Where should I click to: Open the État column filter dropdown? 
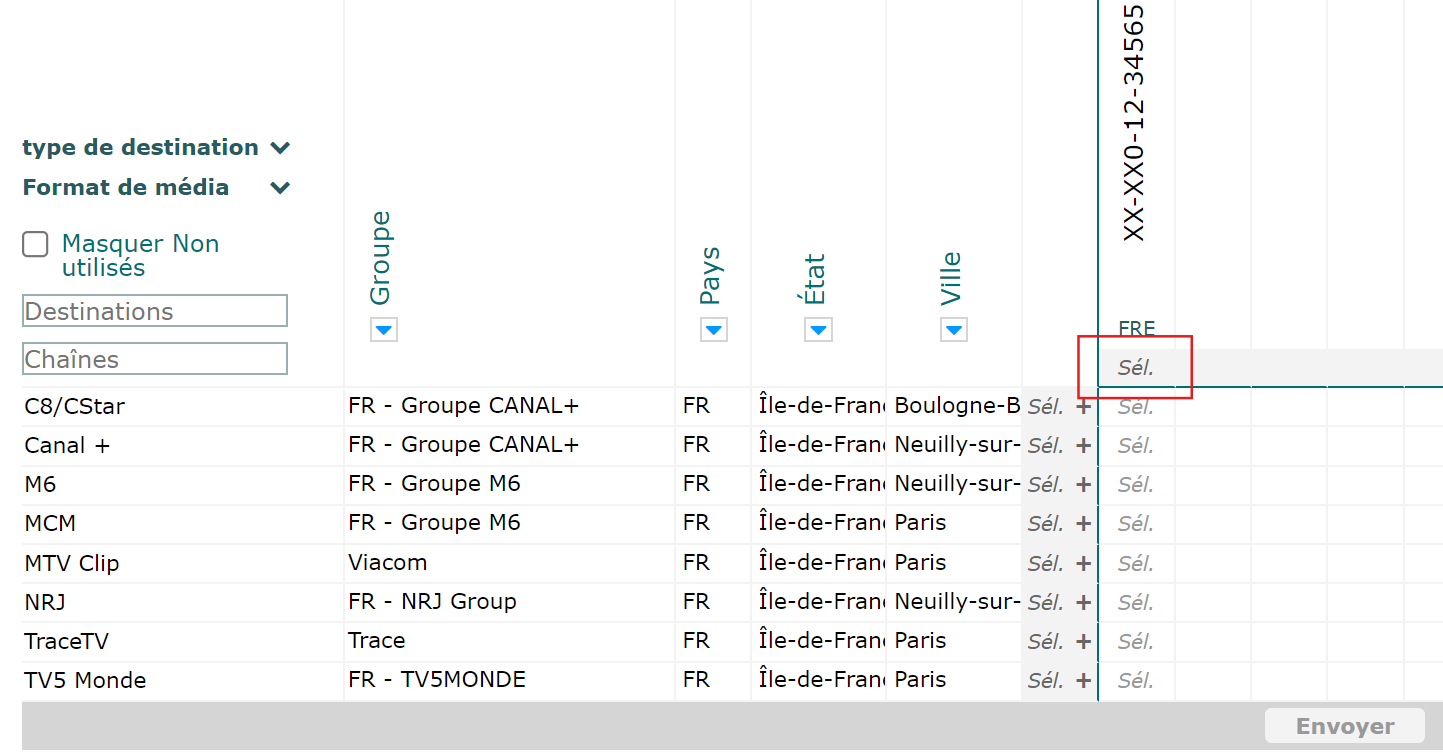click(x=818, y=330)
